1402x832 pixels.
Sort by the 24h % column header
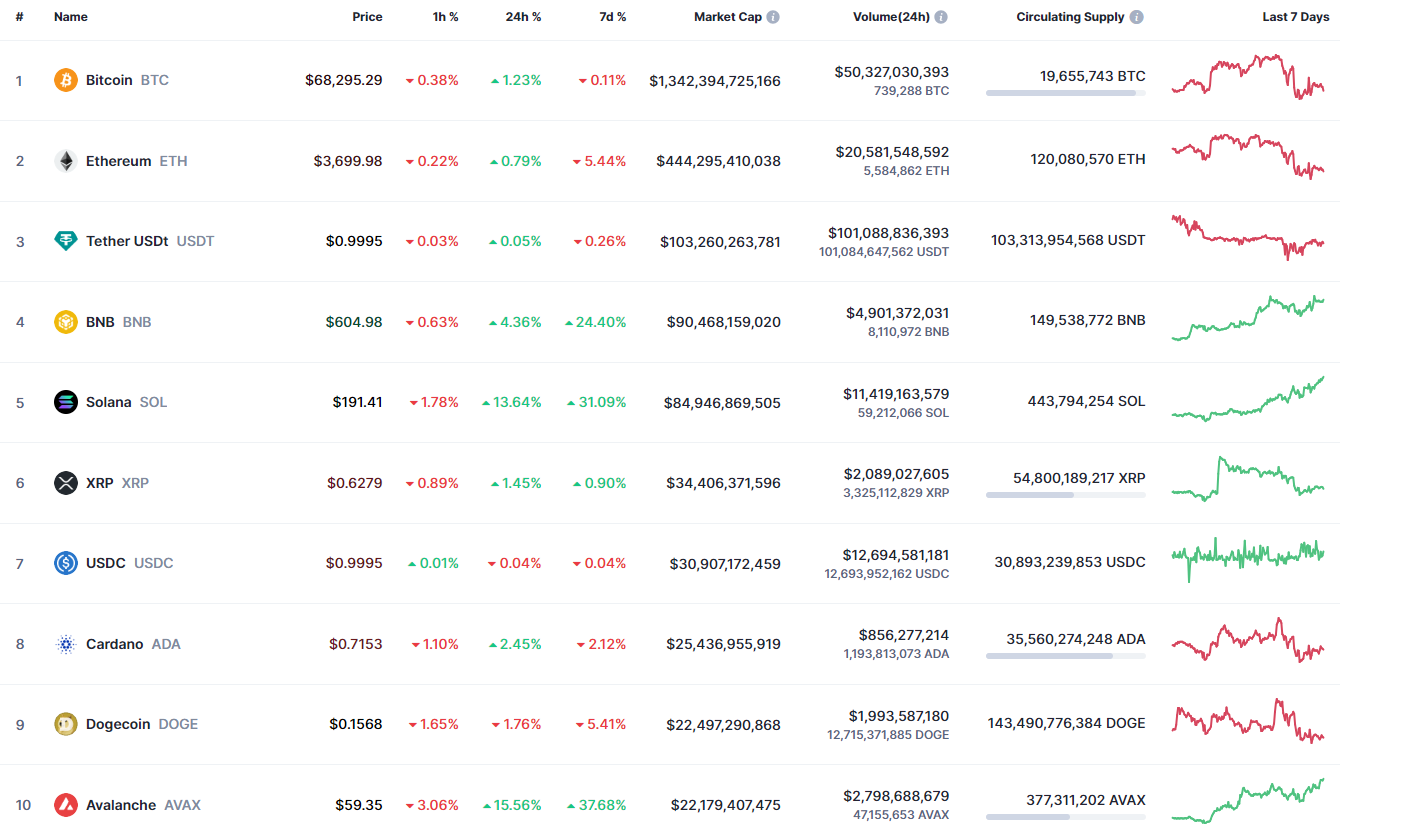[x=523, y=17]
